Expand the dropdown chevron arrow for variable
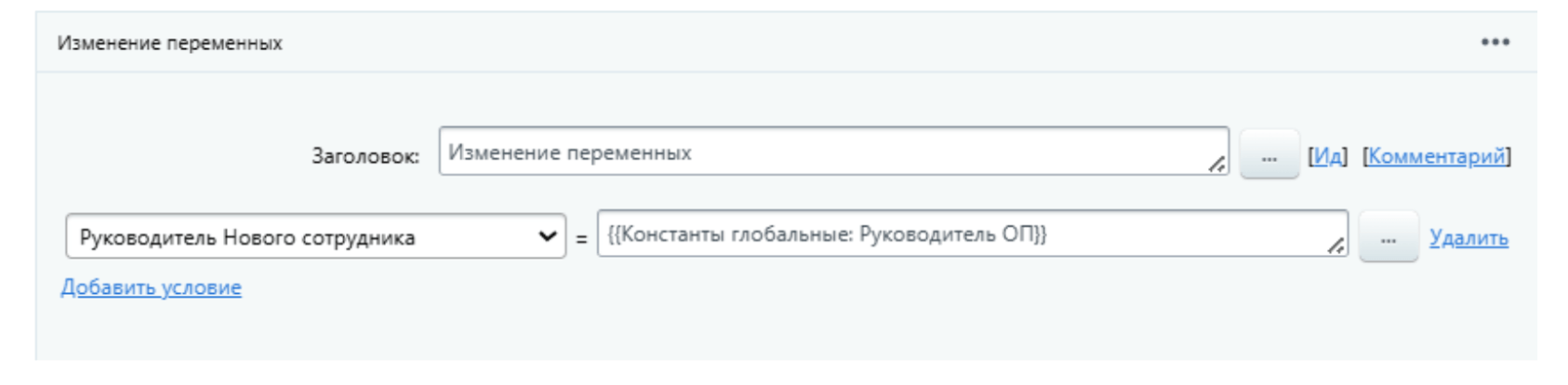 pos(547,236)
